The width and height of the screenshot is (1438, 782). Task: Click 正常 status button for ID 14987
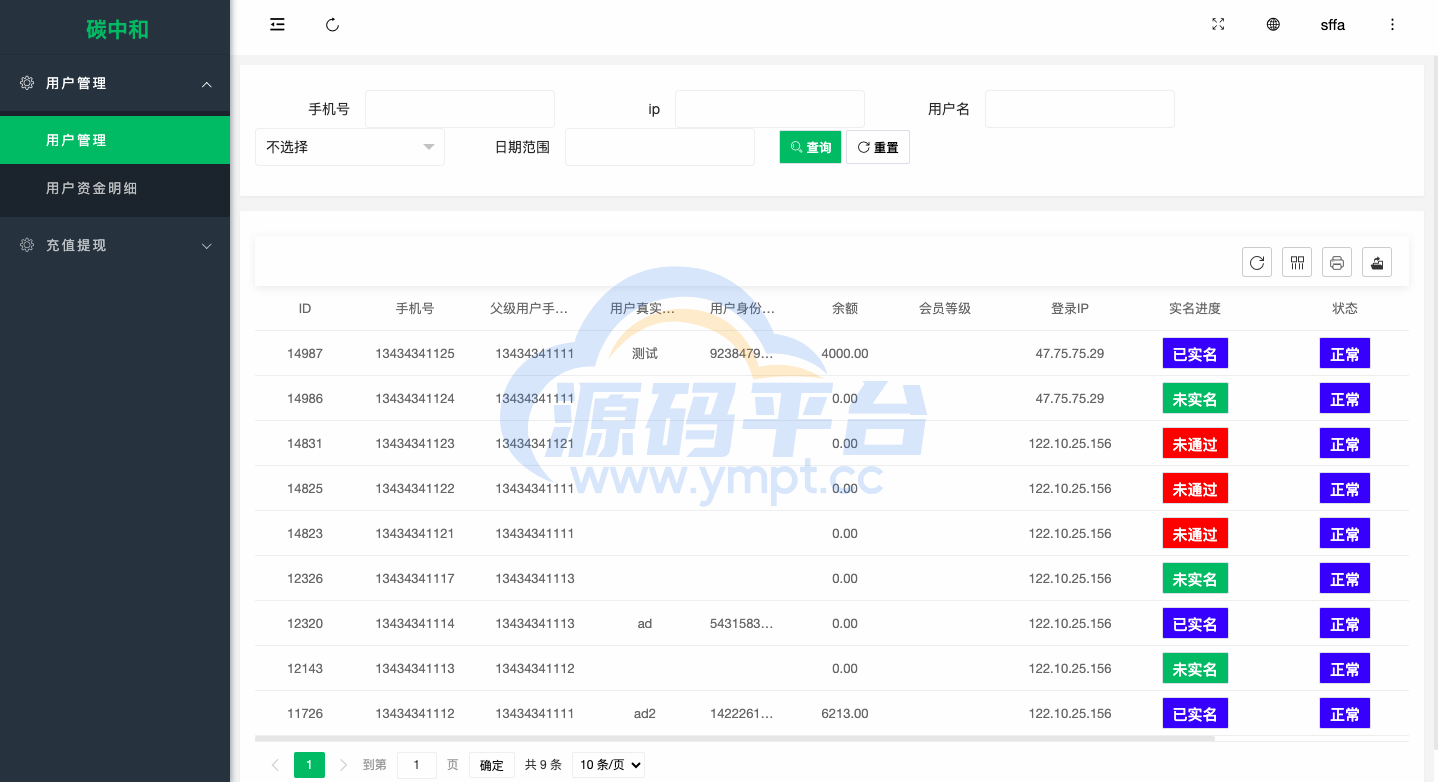(1345, 353)
